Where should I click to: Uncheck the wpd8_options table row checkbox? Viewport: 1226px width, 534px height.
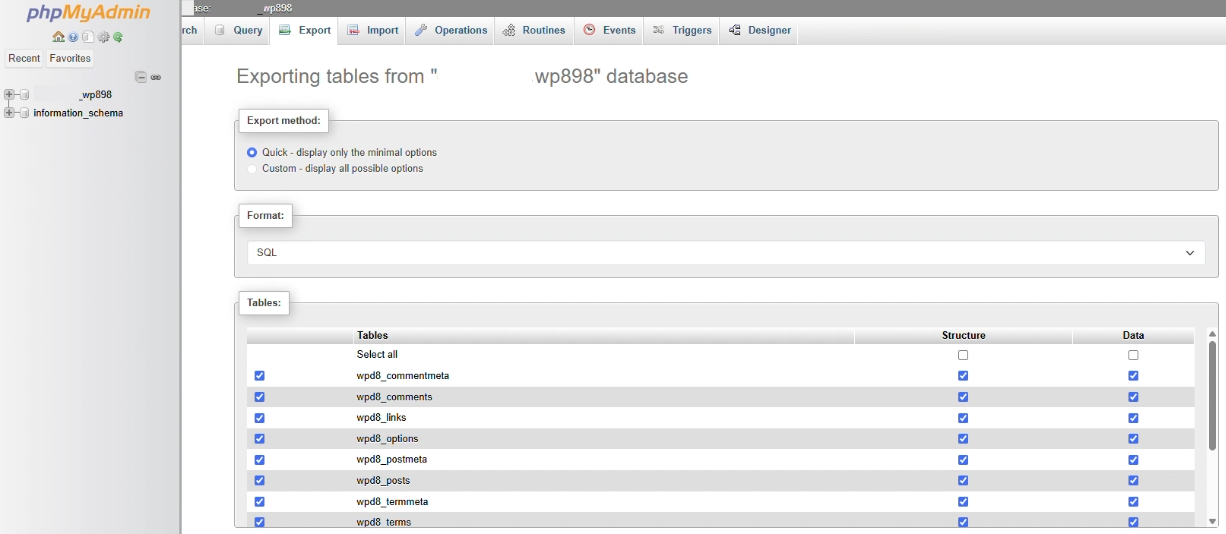(x=260, y=439)
